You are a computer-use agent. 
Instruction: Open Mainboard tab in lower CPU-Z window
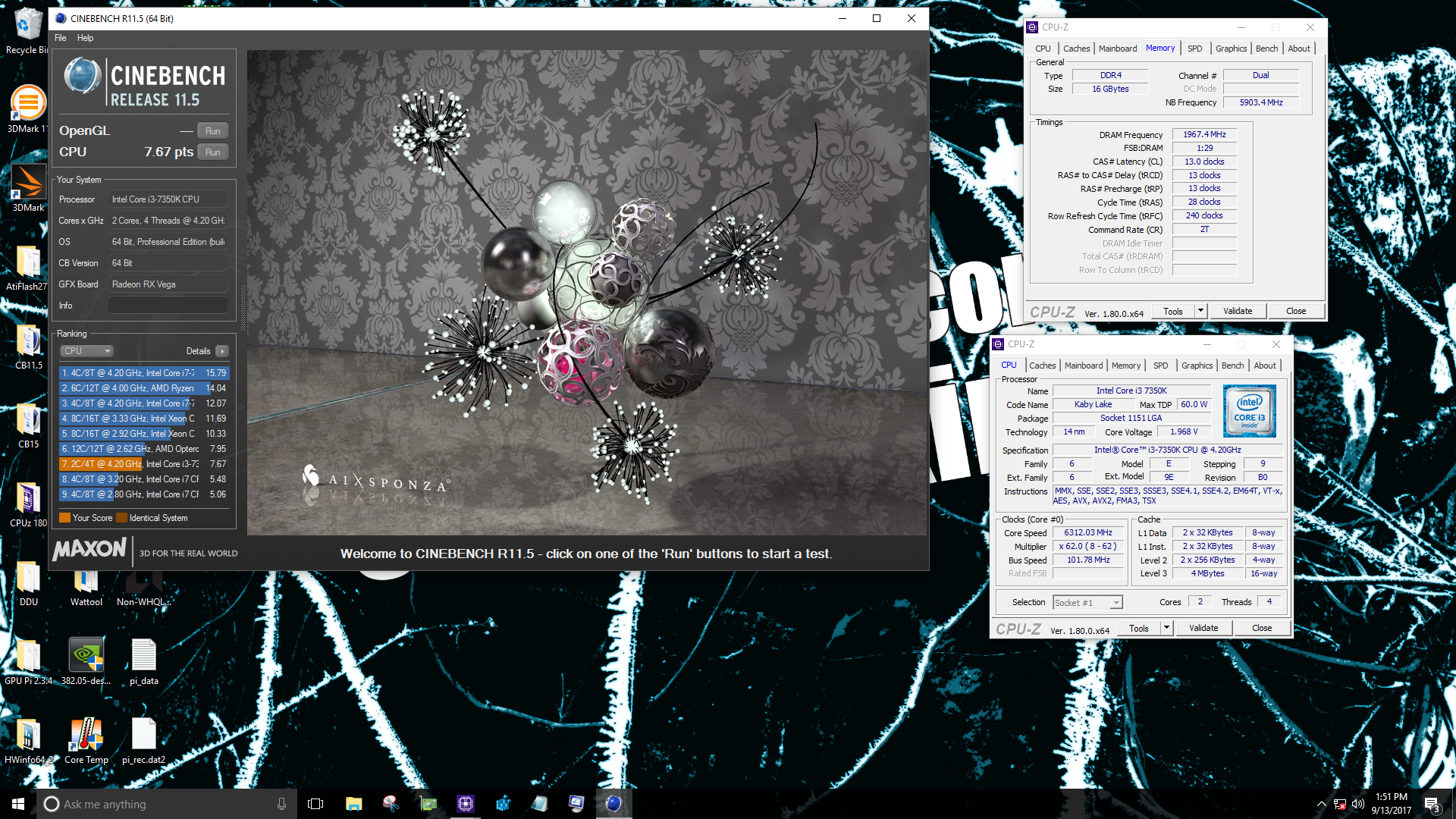1084,366
